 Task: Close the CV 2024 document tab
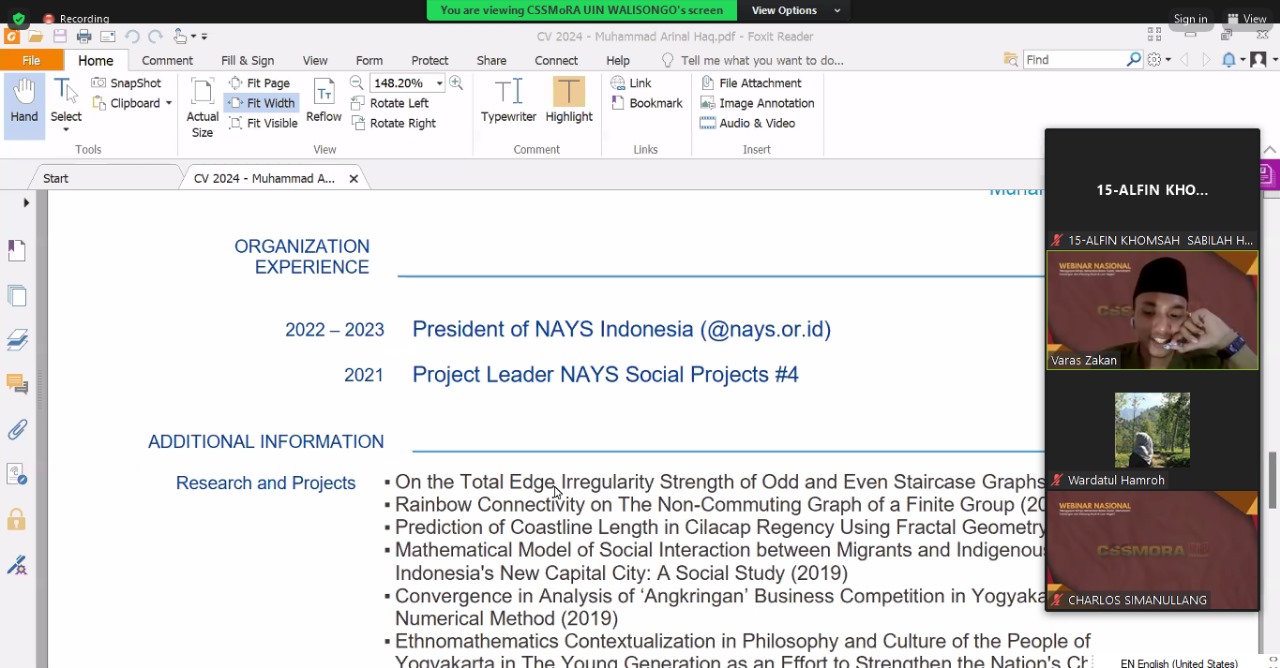tap(353, 178)
